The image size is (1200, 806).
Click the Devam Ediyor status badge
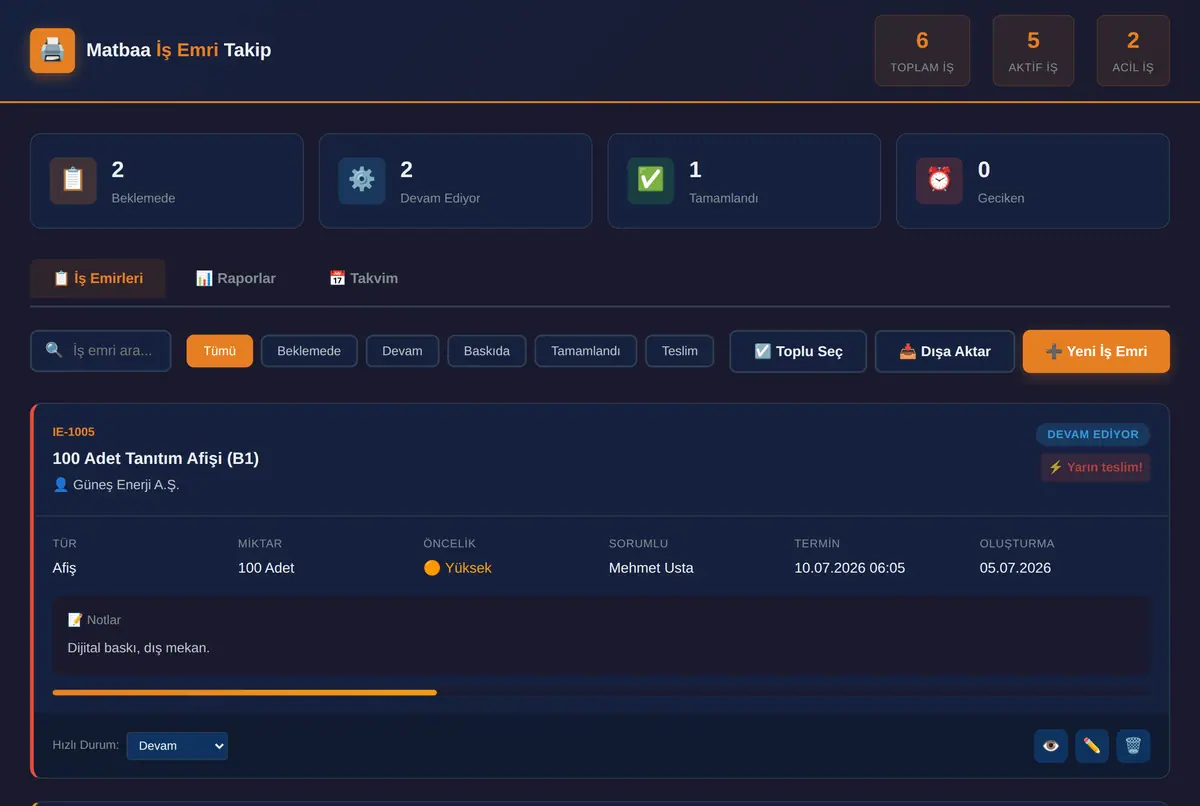[1093, 434]
